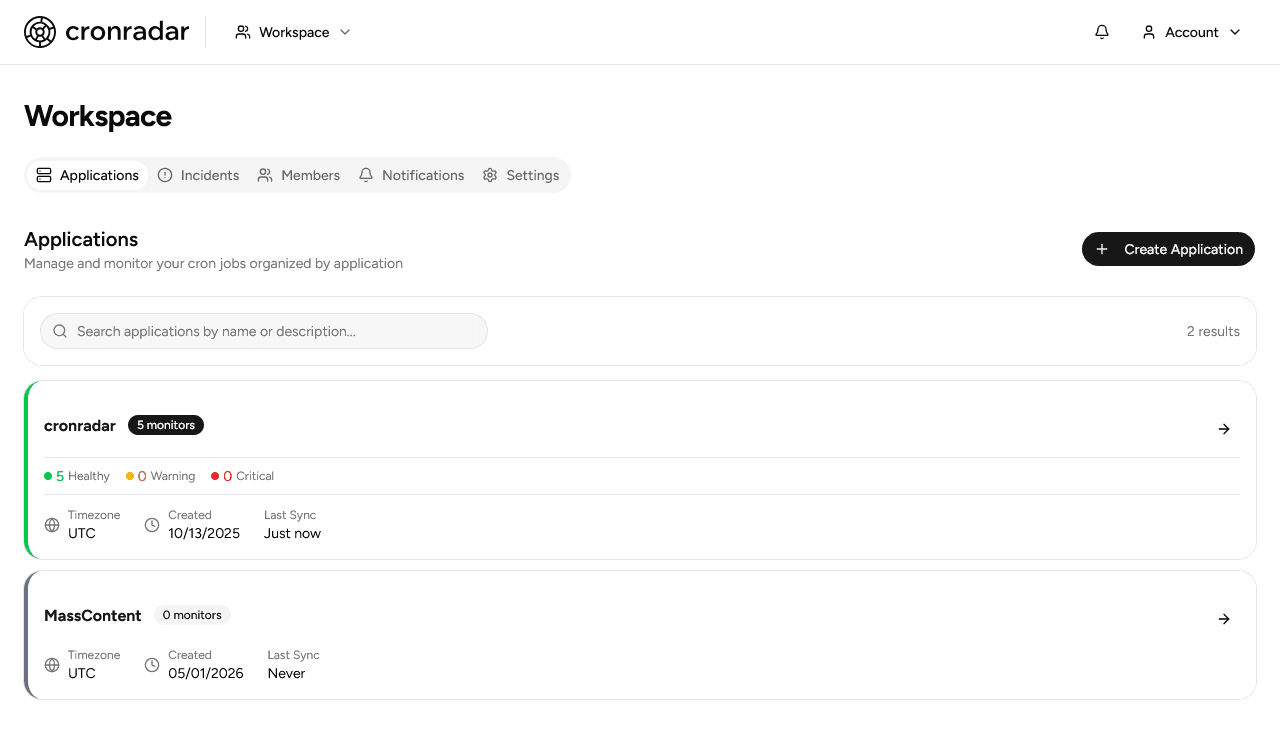This screenshot has height=731, width=1280.
Task: Click the user icon next to Account
Action: click(1149, 32)
